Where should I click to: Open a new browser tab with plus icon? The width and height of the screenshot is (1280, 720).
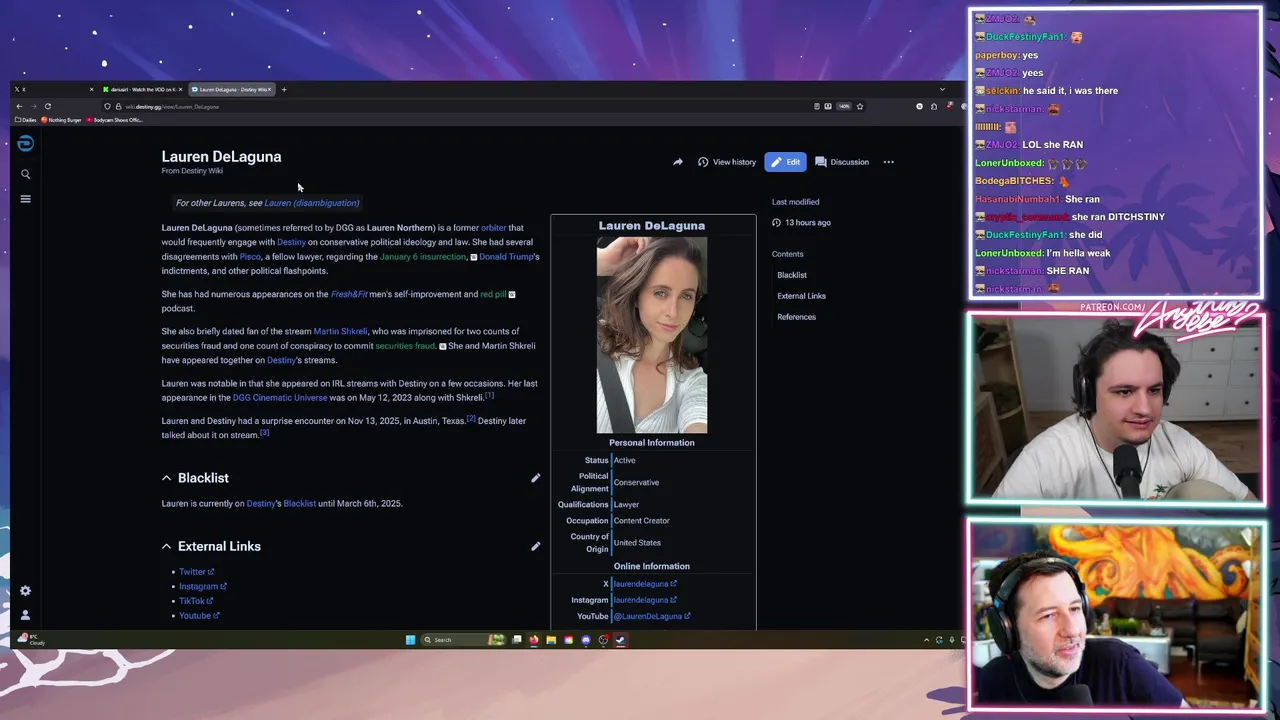(x=284, y=89)
